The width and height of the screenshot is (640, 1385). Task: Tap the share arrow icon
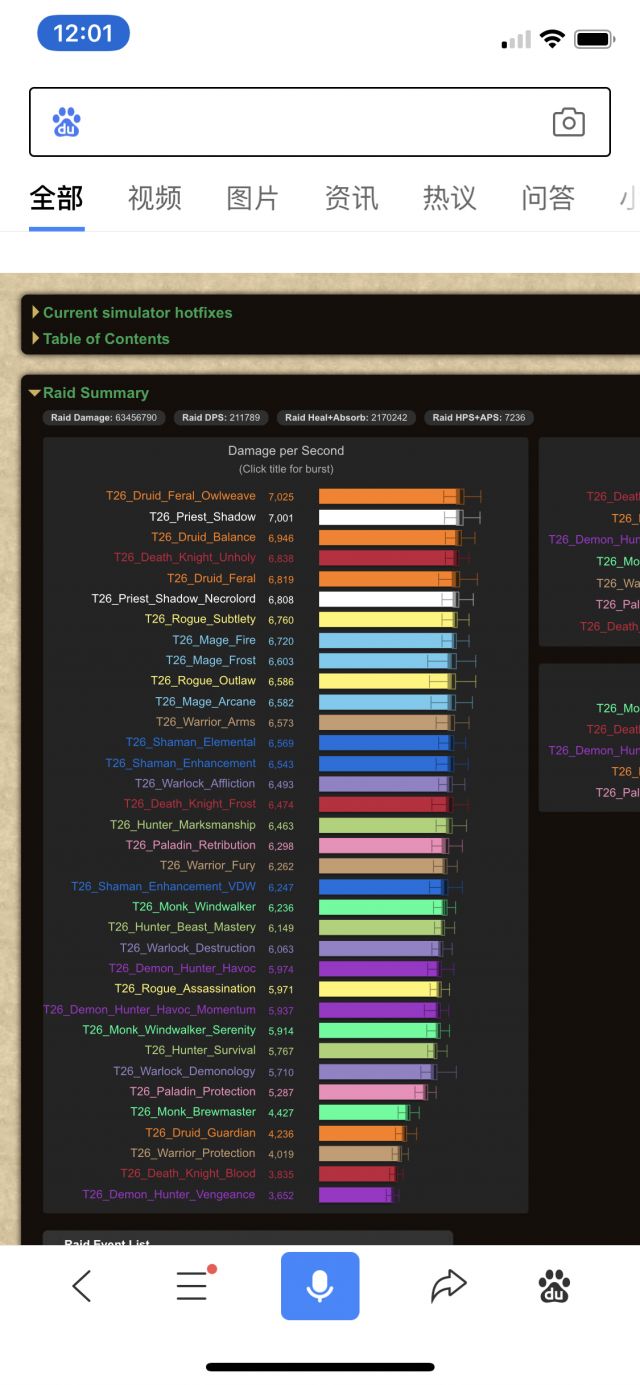click(448, 1286)
